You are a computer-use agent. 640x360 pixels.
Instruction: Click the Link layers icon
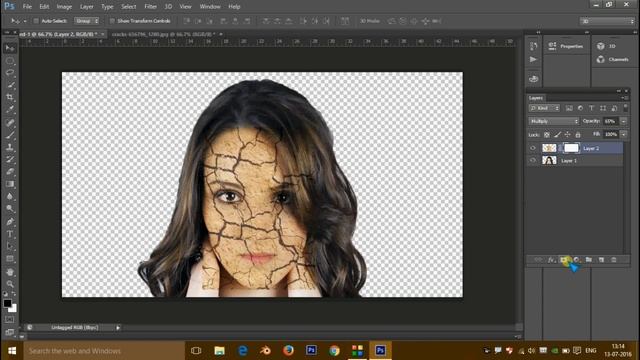point(538,260)
